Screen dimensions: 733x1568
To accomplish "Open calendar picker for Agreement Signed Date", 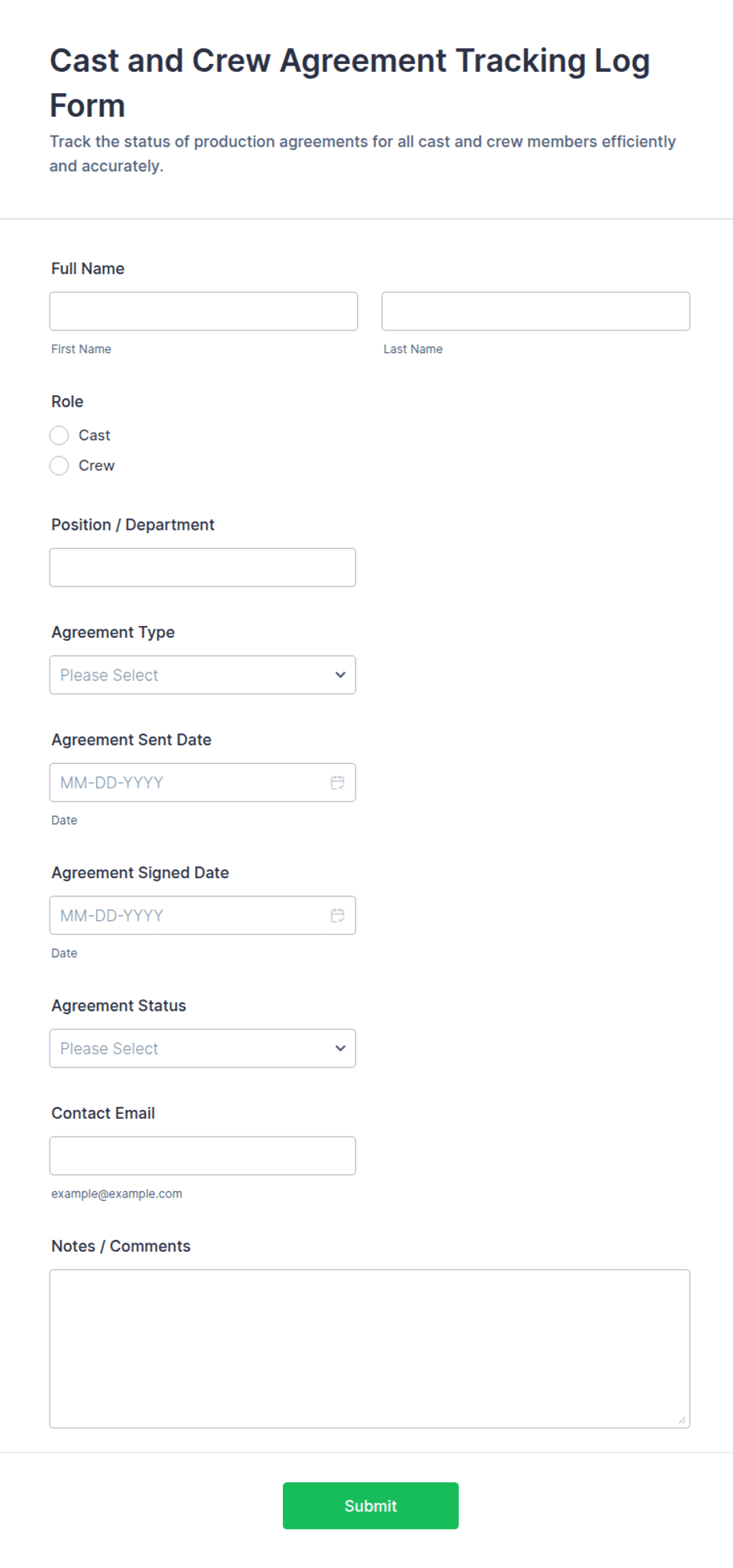I will (x=337, y=915).
